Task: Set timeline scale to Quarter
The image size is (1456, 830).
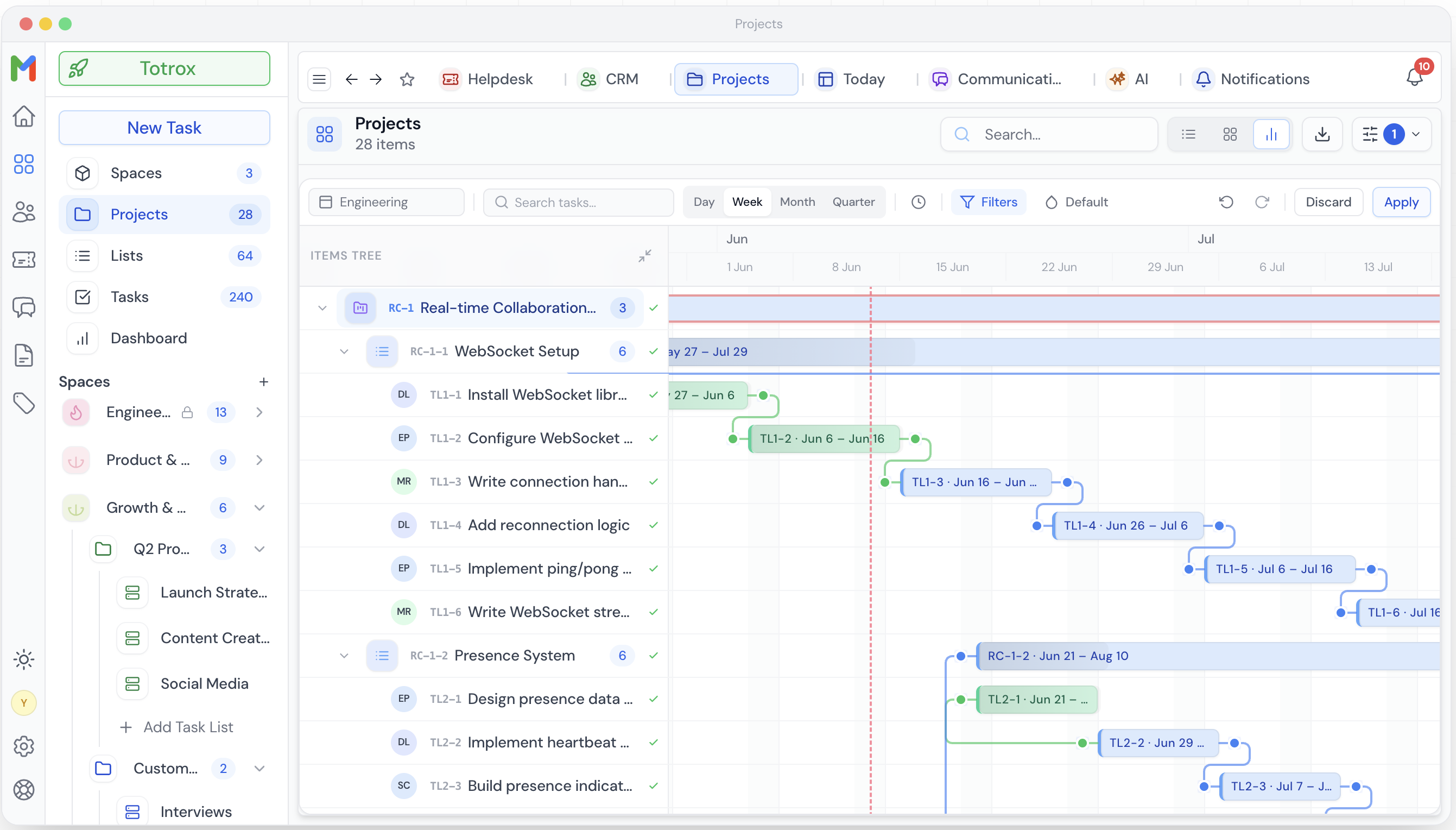Action: pyautogui.click(x=853, y=203)
